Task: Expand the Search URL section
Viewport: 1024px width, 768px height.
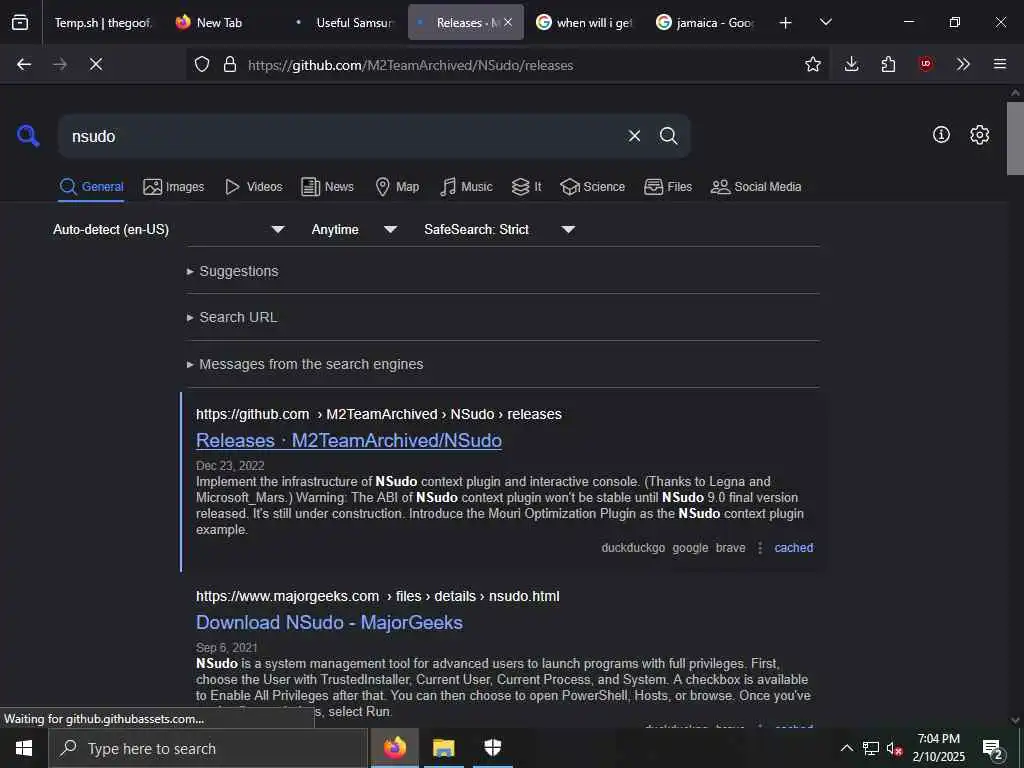Action: tap(232, 317)
